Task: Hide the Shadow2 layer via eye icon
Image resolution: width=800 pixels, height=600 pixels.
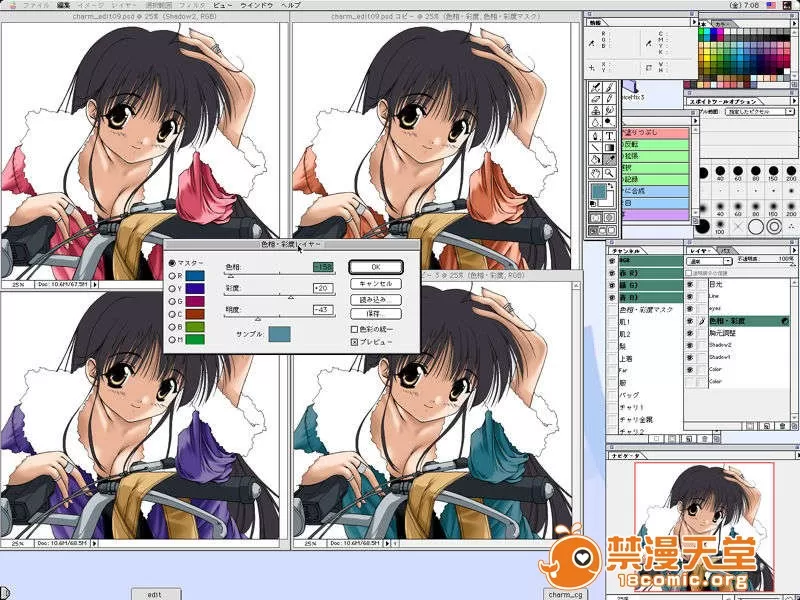Action: 691,345
